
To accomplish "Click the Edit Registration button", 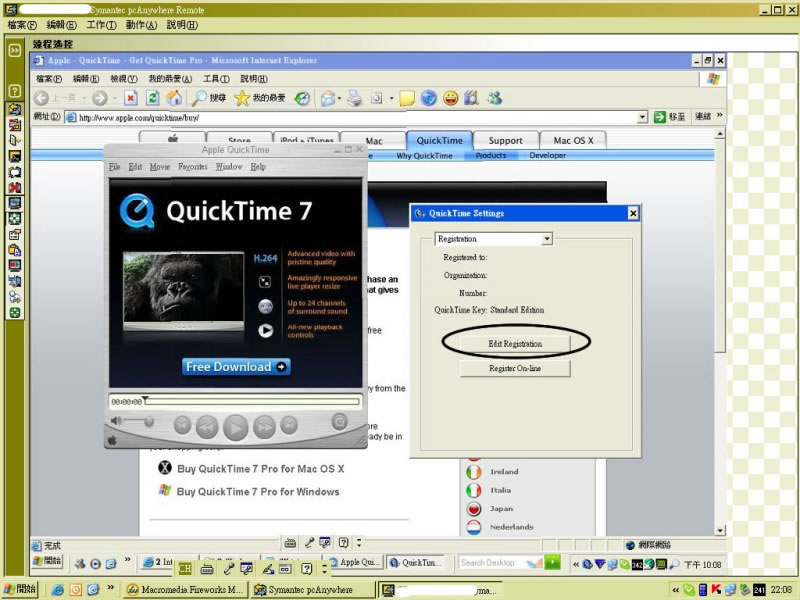I will coord(515,343).
